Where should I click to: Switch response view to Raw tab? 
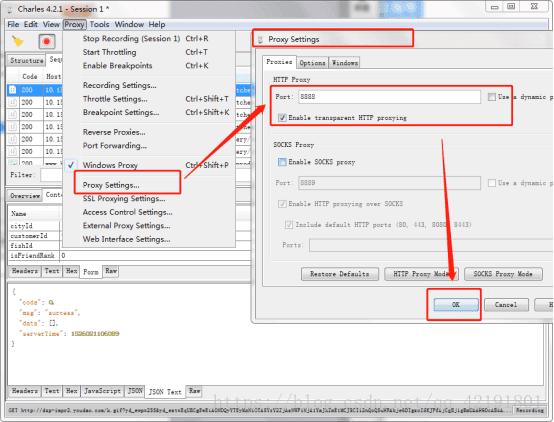[194, 391]
